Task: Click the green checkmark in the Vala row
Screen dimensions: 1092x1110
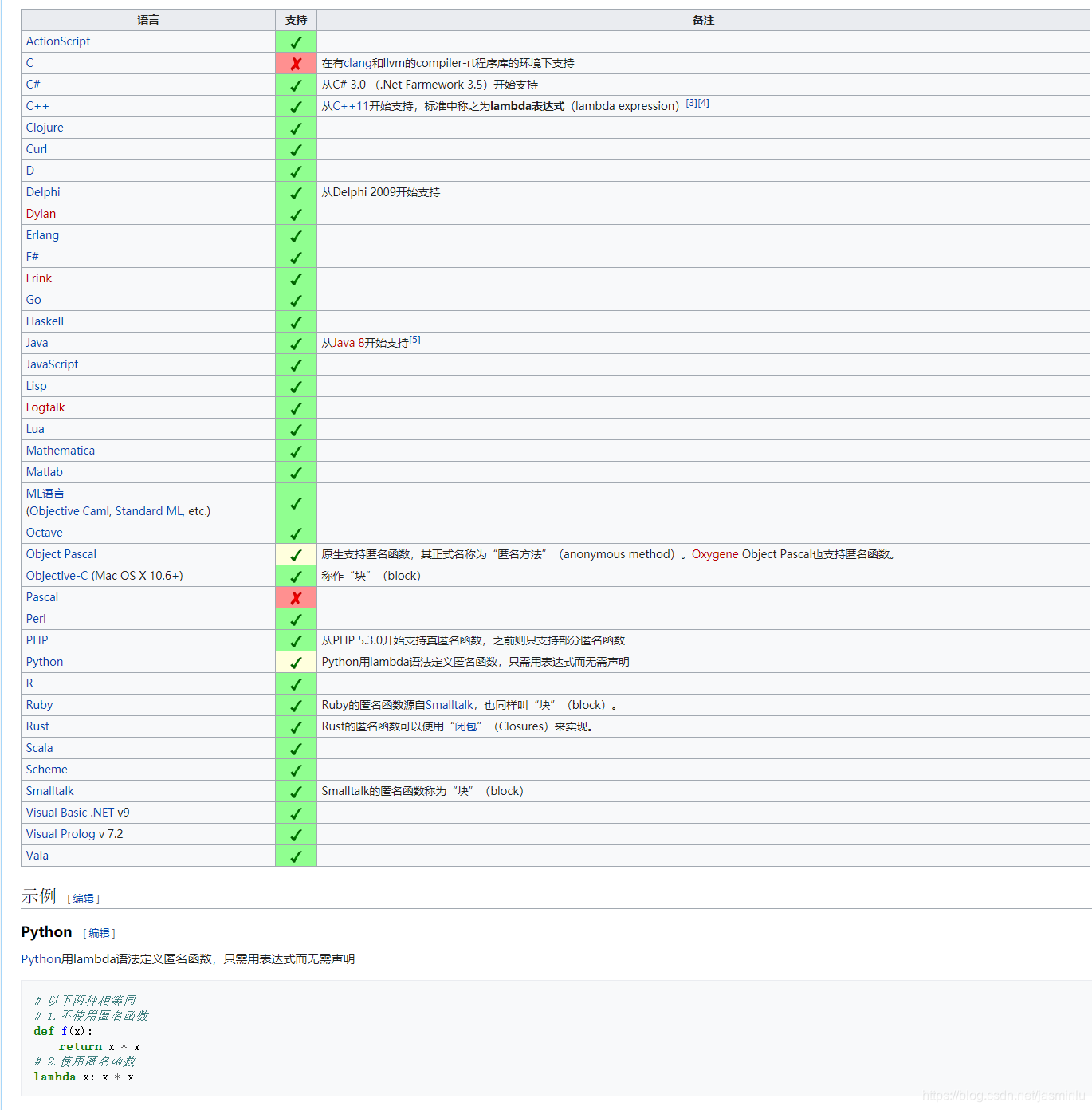Action: (x=296, y=856)
